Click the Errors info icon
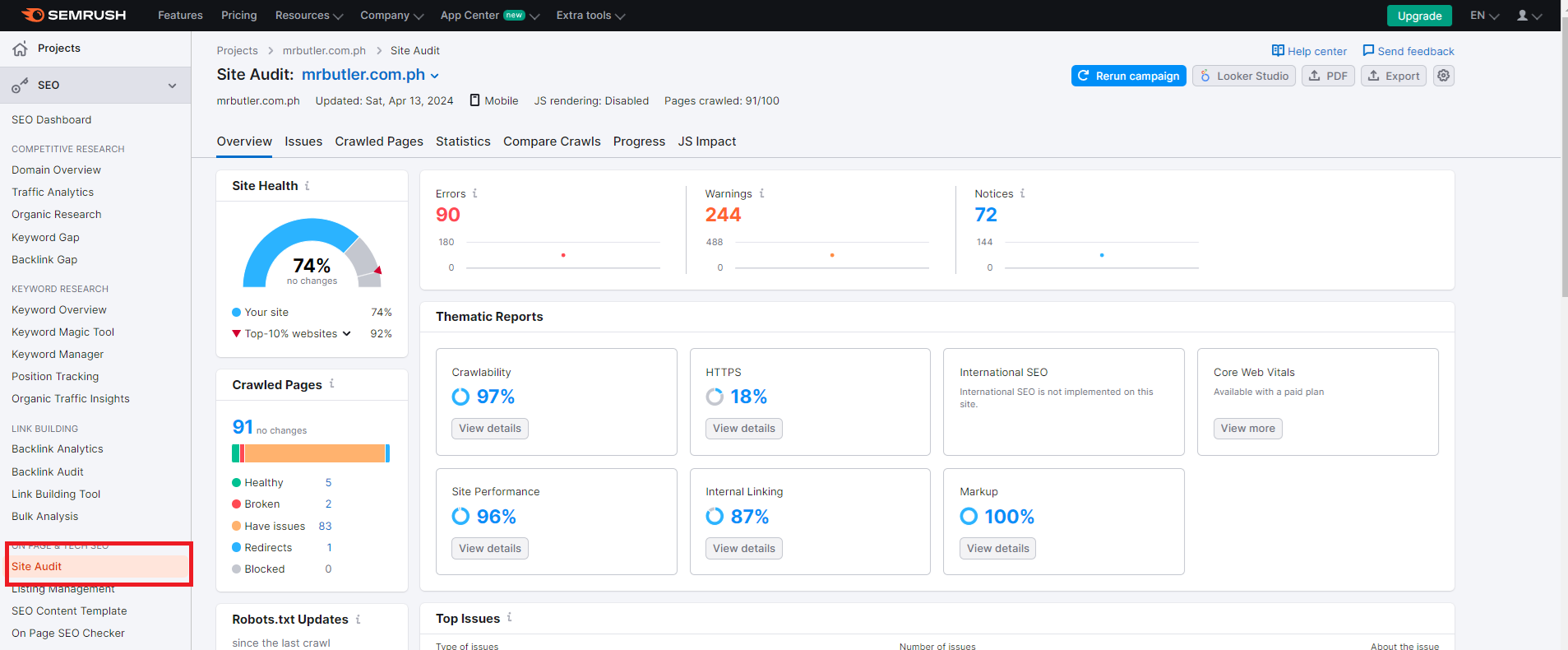Viewport: 1568px width, 650px height. click(x=474, y=193)
